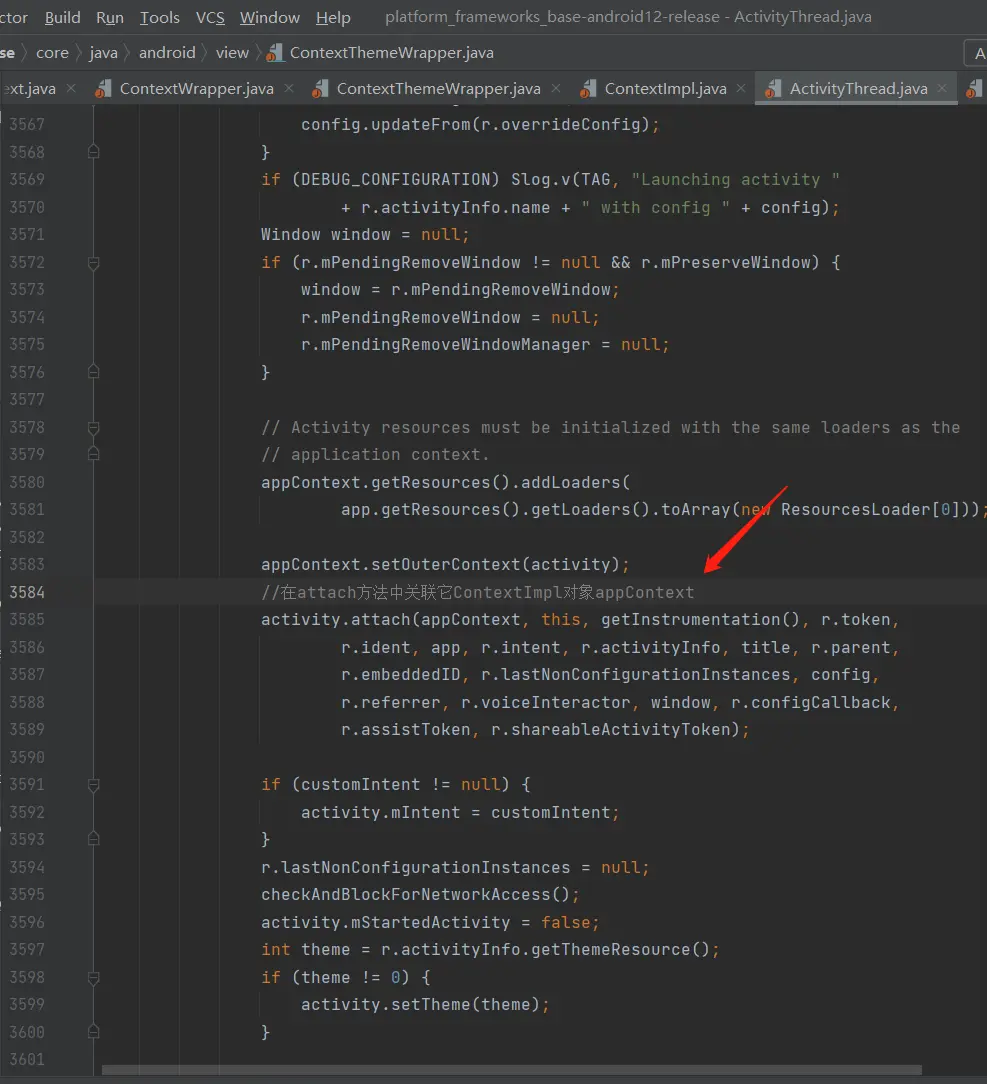Open the Tools menu

159,17
